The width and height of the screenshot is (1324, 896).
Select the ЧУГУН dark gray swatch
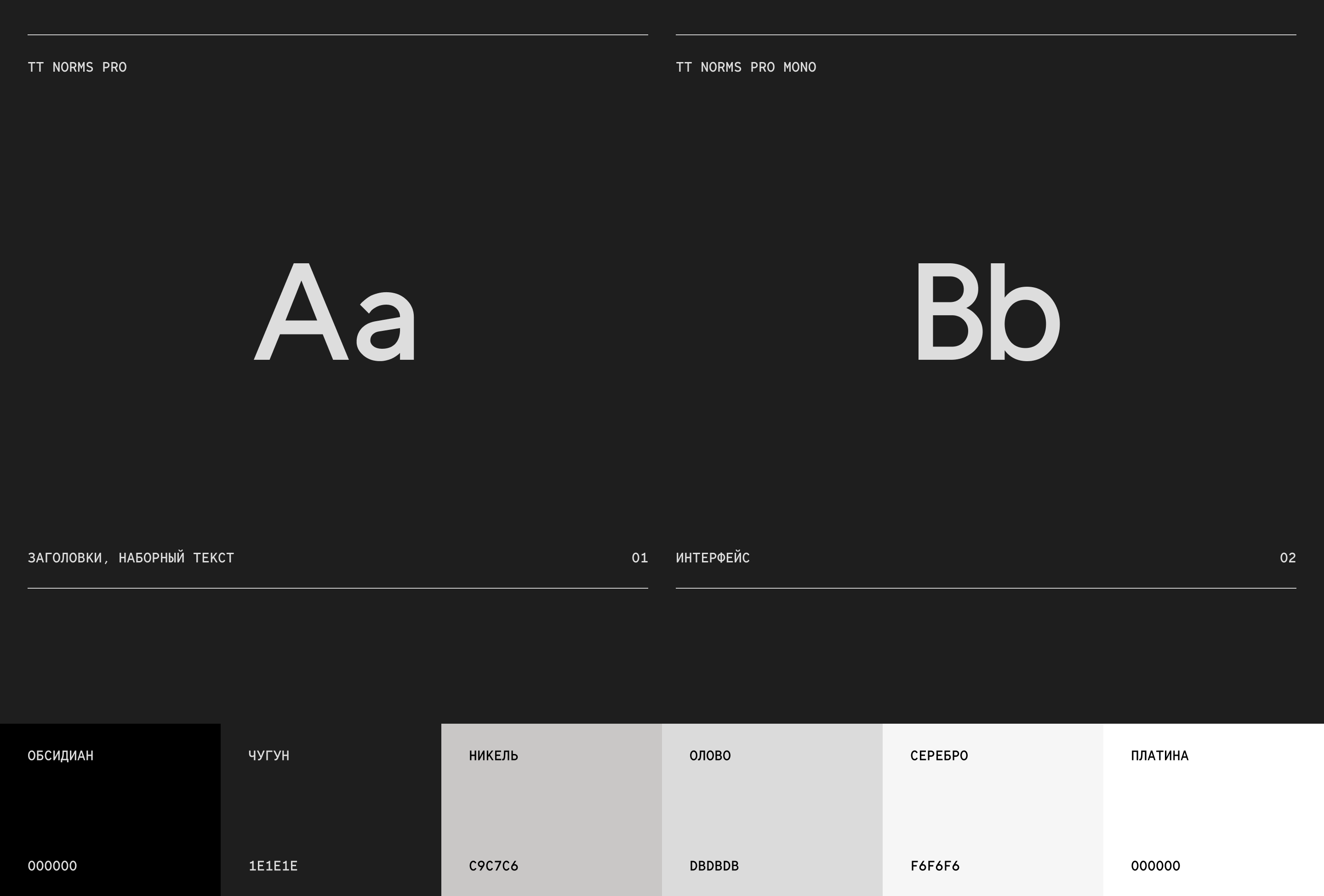(x=331, y=810)
